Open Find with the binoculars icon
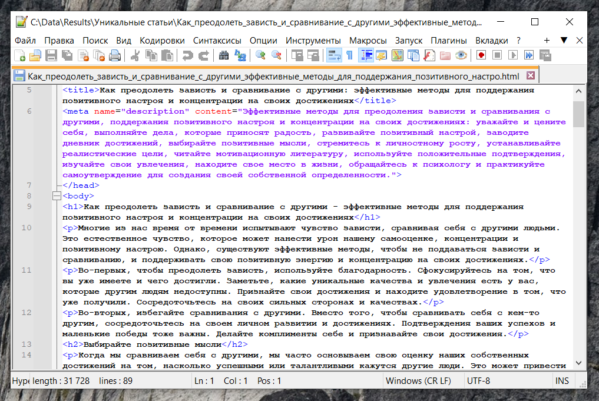599x401 pixels. pos(224,56)
